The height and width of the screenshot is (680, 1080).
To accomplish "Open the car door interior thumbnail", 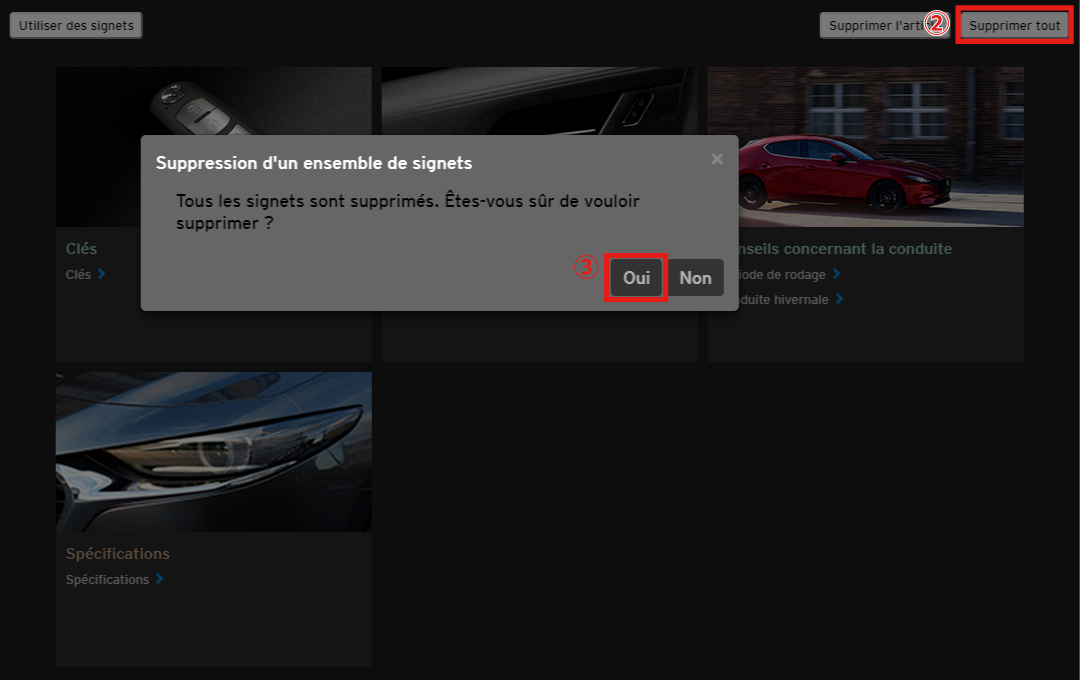I will click(x=539, y=100).
